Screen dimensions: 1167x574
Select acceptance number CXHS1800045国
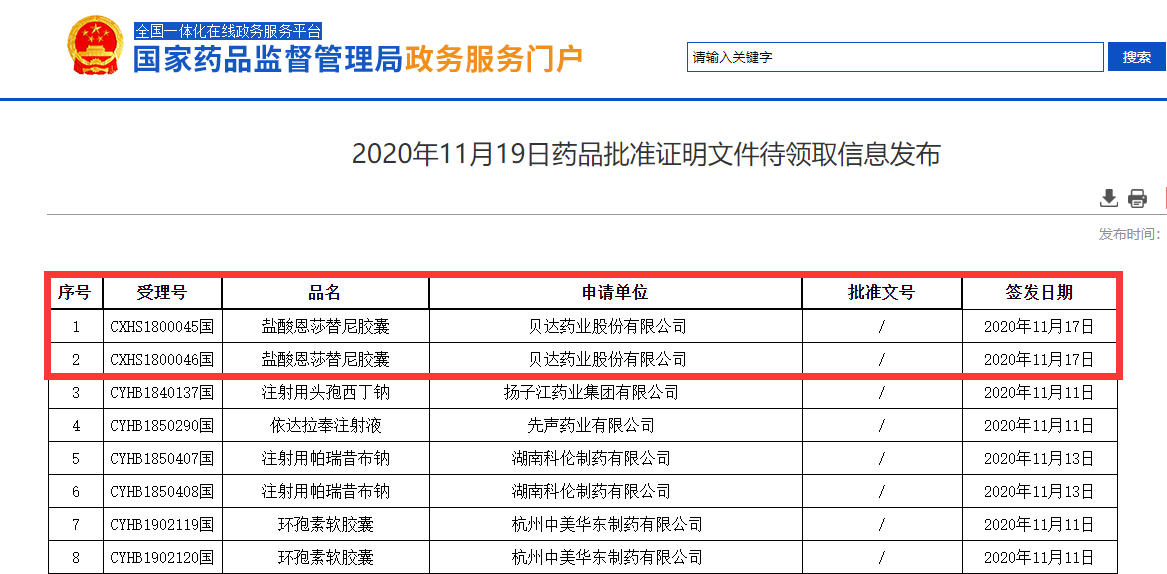162,326
